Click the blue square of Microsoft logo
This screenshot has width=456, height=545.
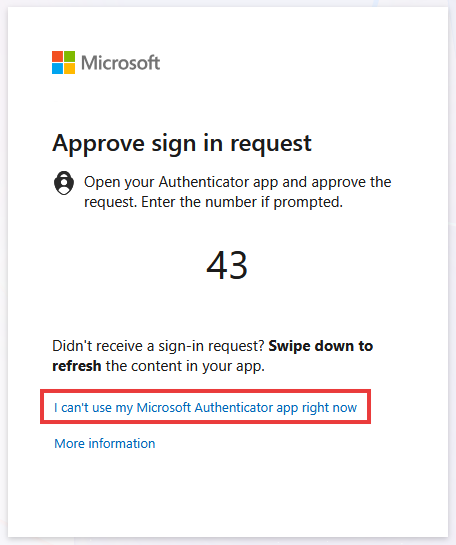pos(57,68)
